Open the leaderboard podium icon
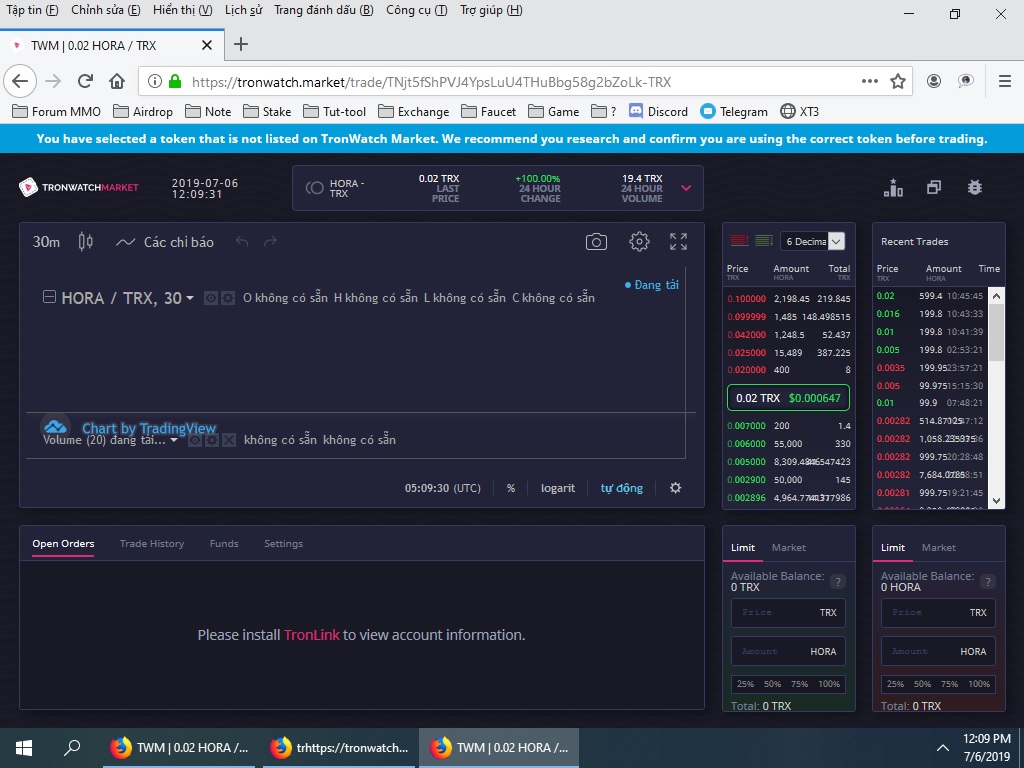This screenshot has height=768, width=1024. tap(893, 188)
